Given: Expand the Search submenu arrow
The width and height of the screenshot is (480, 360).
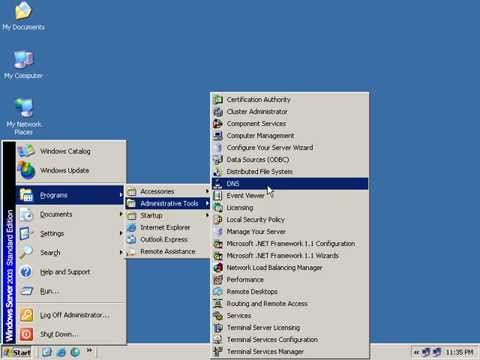Looking at the screenshot, I should (121, 252).
